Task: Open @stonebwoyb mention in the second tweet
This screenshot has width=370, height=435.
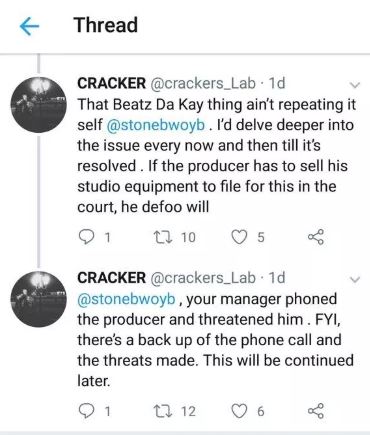Action: coord(126,299)
